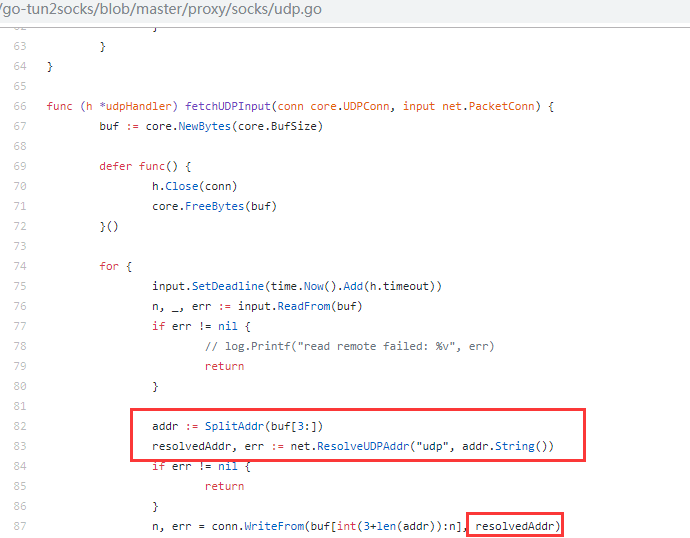Click 'return' on line 79

[x=224, y=366]
